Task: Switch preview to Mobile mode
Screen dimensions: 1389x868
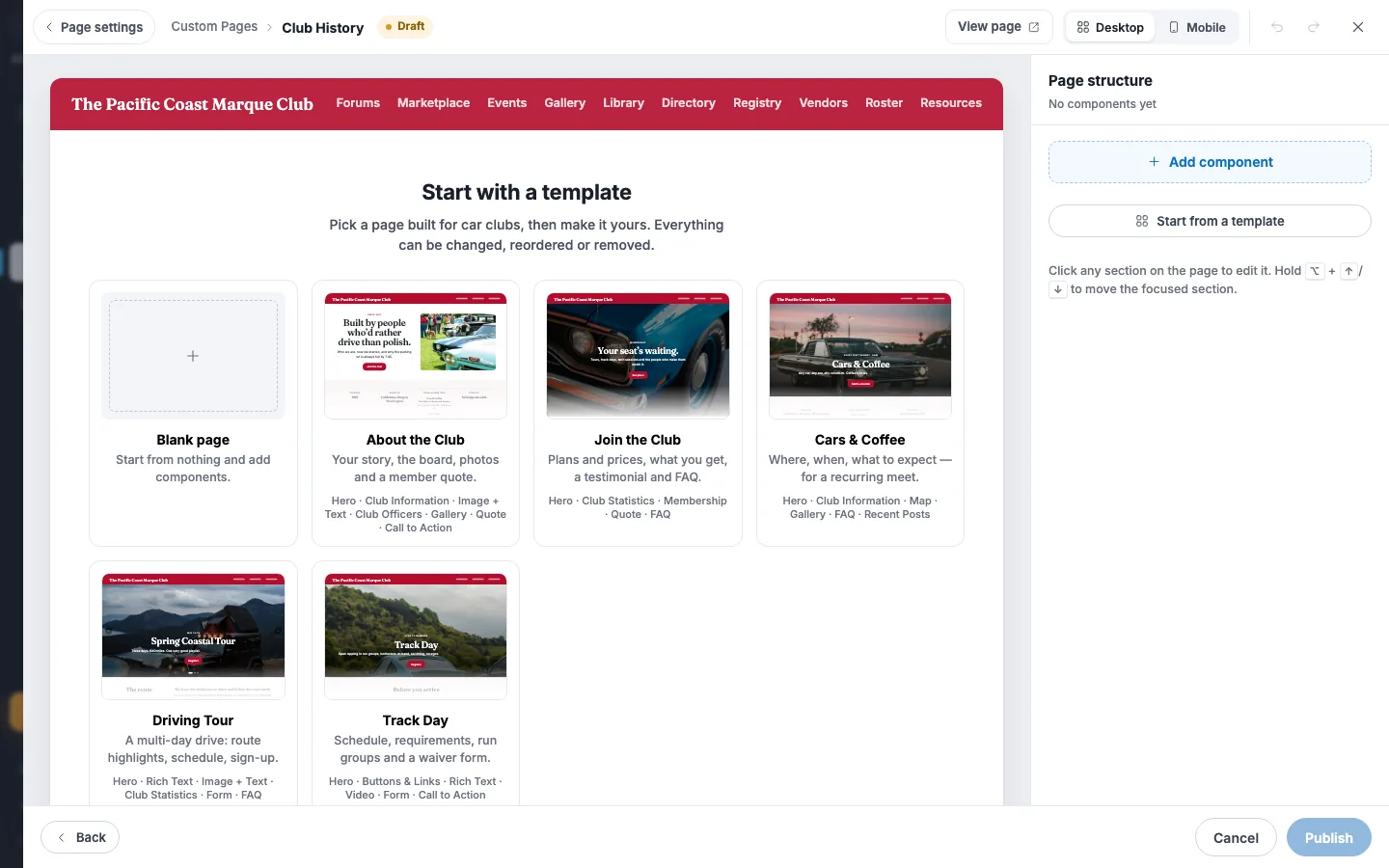Action: tap(1197, 27)
